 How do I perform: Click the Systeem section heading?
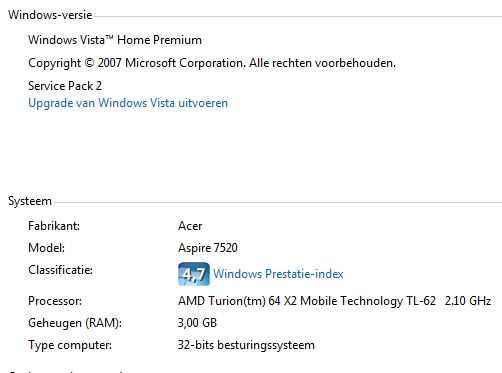[x=30, y=201]
